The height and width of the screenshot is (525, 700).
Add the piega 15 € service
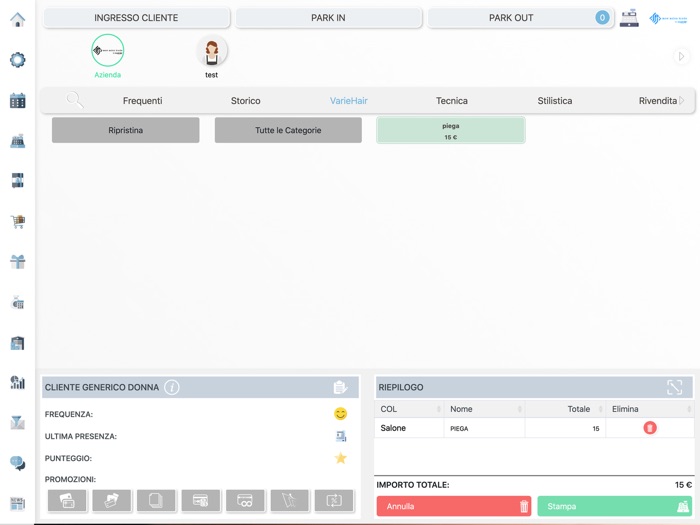coord(450,130)
